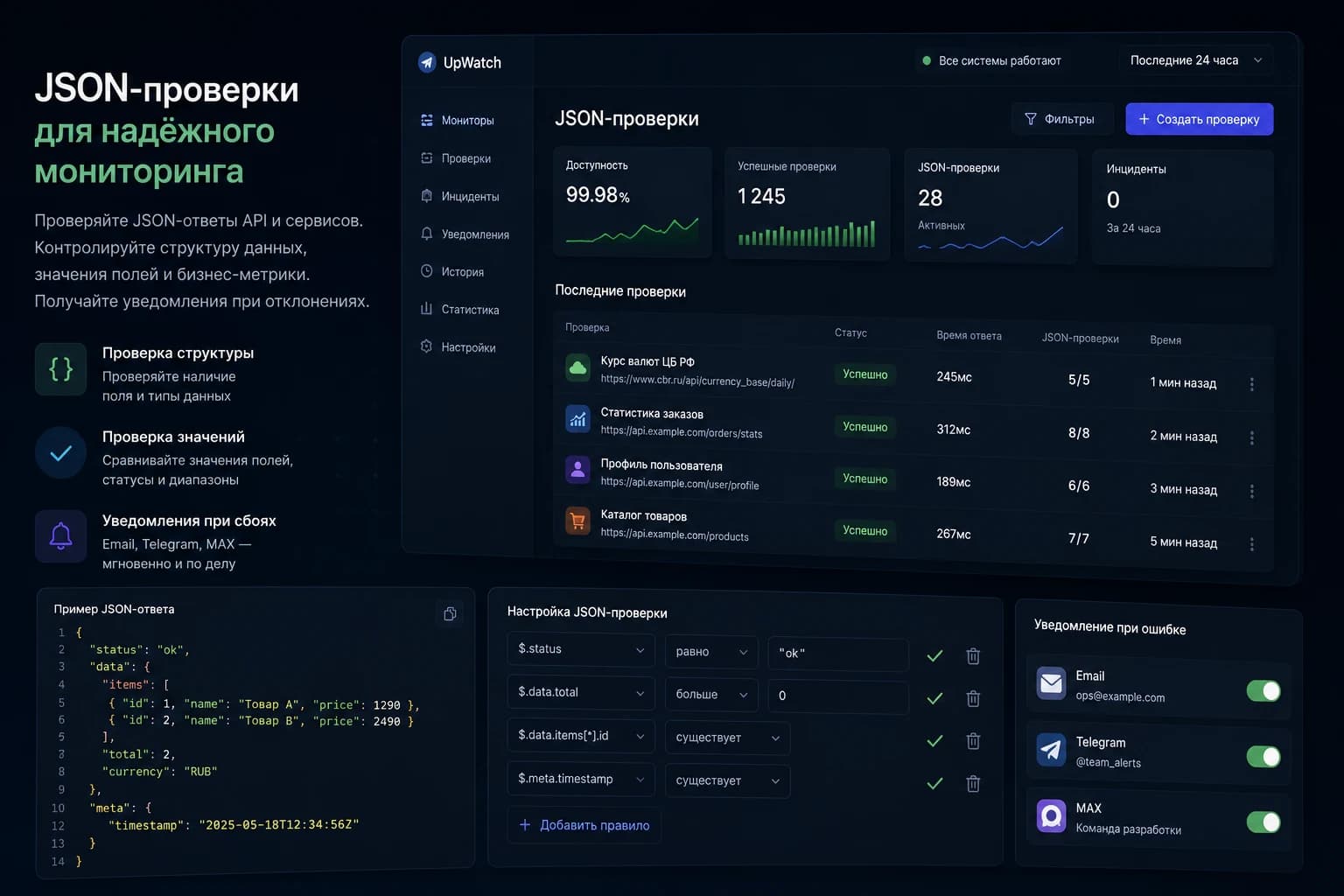Click the Уведомления при сбоях bell icon

(60, 536)
